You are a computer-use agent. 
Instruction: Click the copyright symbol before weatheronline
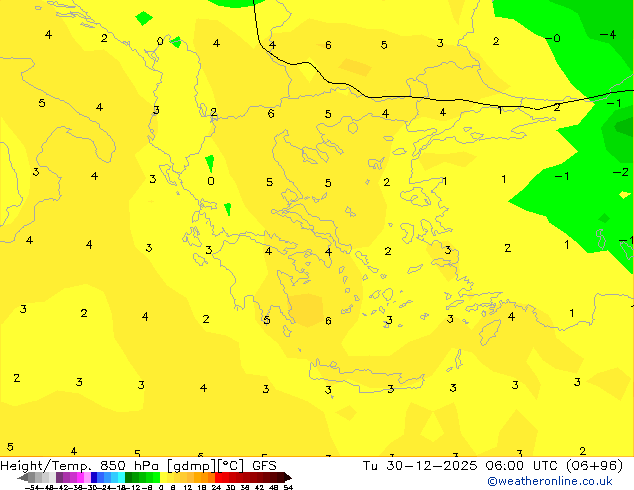click(x=492, y=481)
